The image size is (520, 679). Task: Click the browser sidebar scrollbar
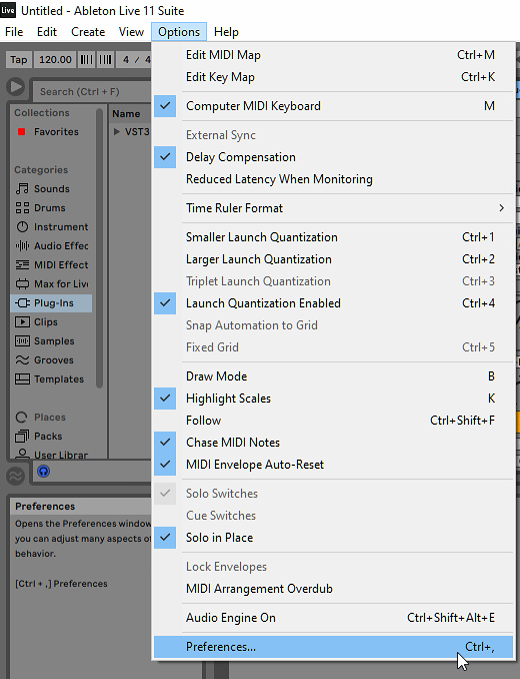click(100, 249)
